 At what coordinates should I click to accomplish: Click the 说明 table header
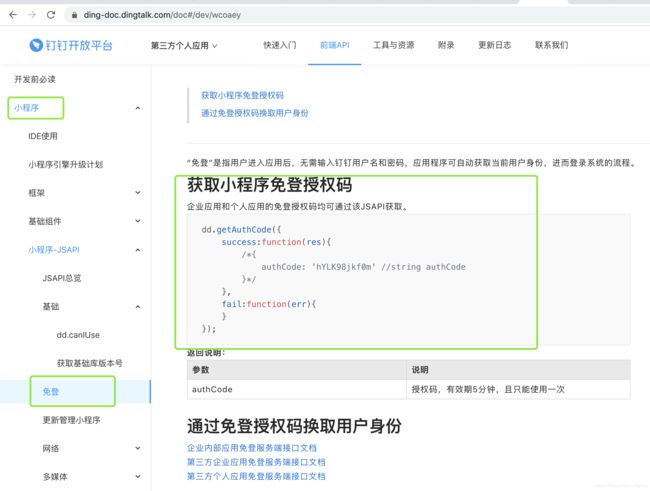pyautogui.click(x=519, y=369)
